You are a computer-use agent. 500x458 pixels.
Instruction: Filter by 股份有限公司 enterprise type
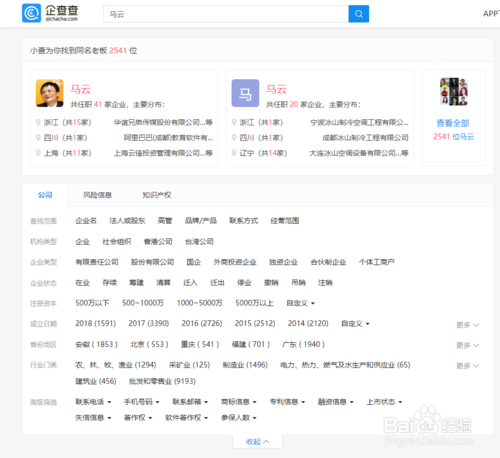pos(152,262)
